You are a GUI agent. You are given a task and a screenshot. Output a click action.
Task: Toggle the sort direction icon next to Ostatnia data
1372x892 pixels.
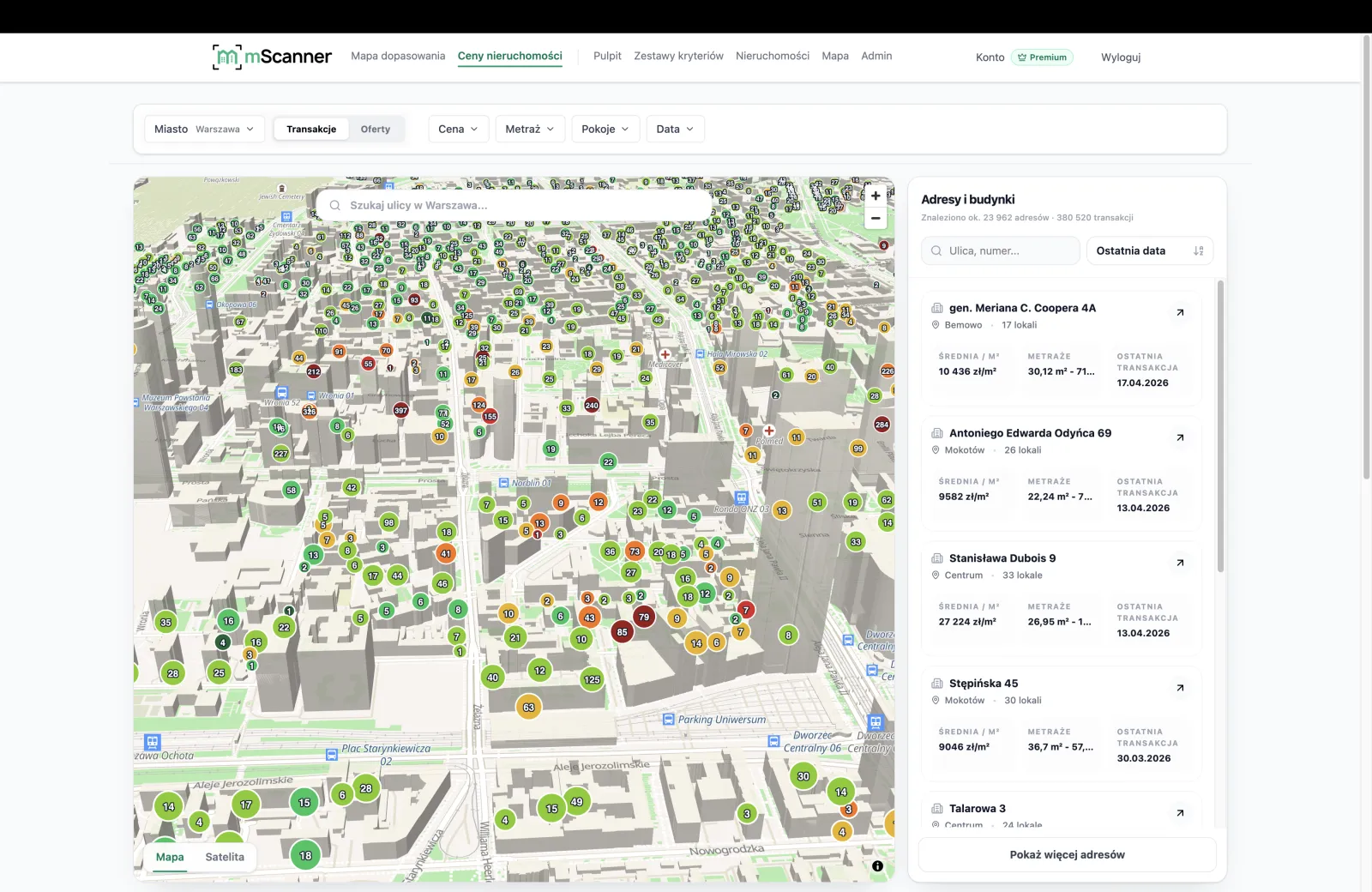point(1199,250)
